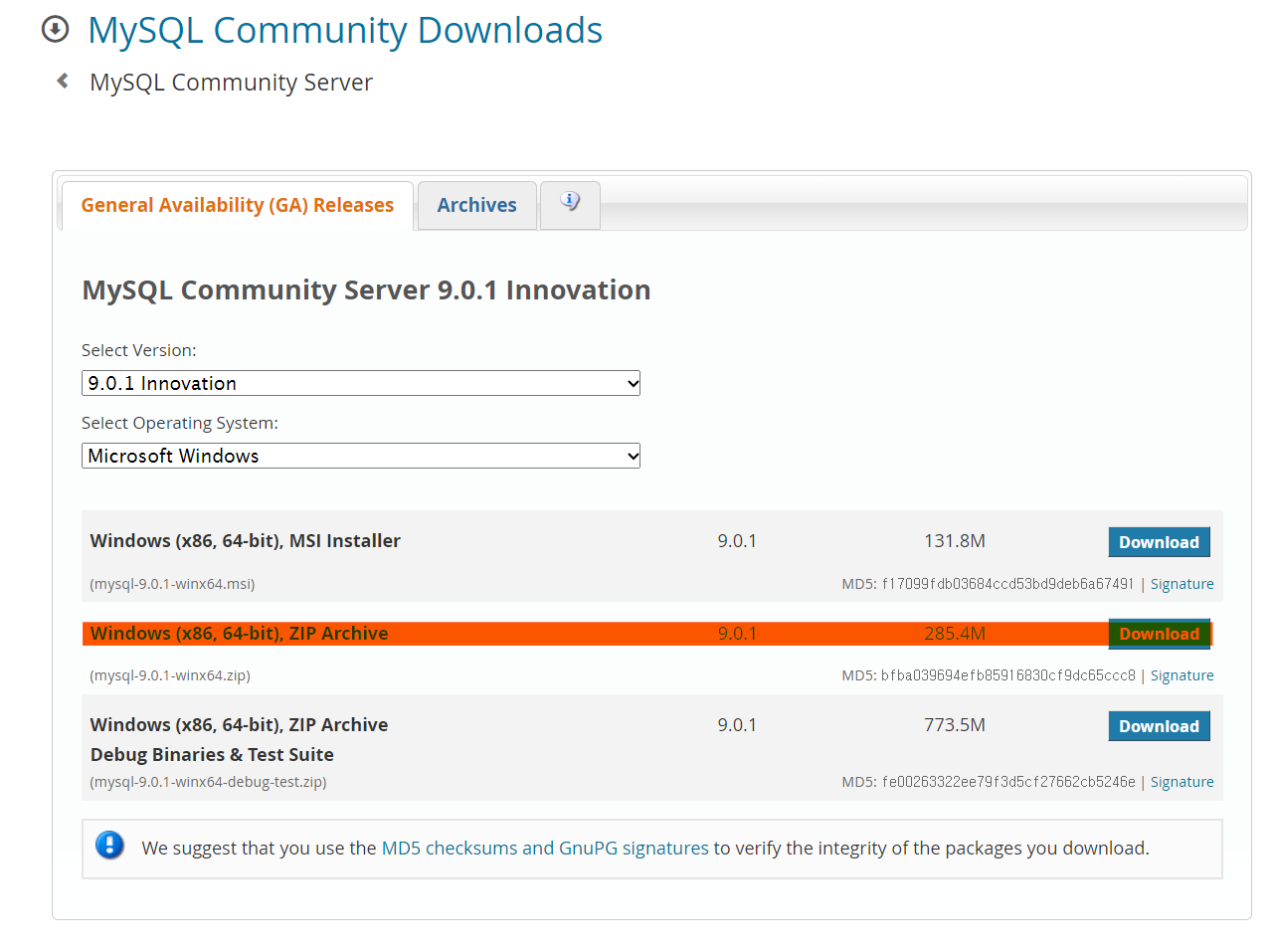Switch to the Archives tab
The width and height of the screenshot is (1274, 952).
point(477,205)
